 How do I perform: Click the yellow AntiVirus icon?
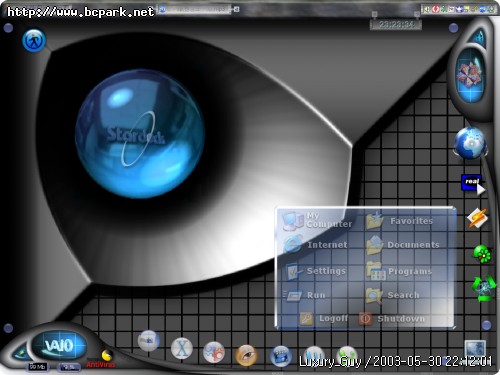click(106, 356)
